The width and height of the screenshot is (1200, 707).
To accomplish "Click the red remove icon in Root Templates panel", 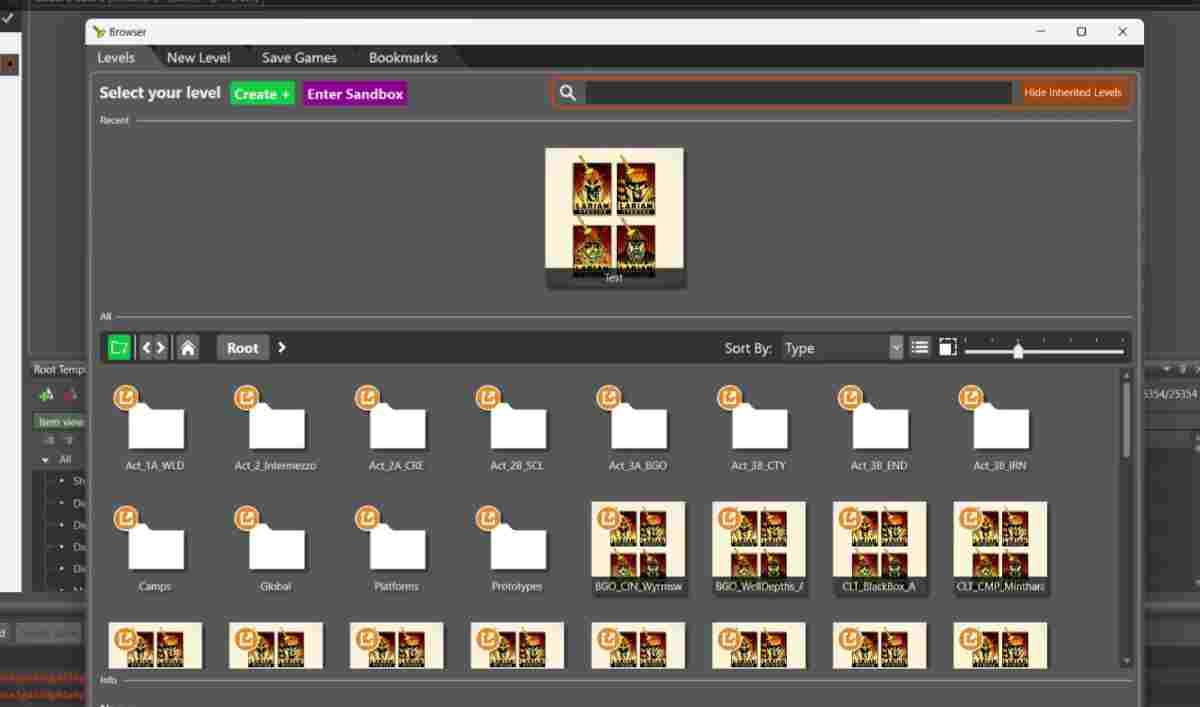I will 70,394.
